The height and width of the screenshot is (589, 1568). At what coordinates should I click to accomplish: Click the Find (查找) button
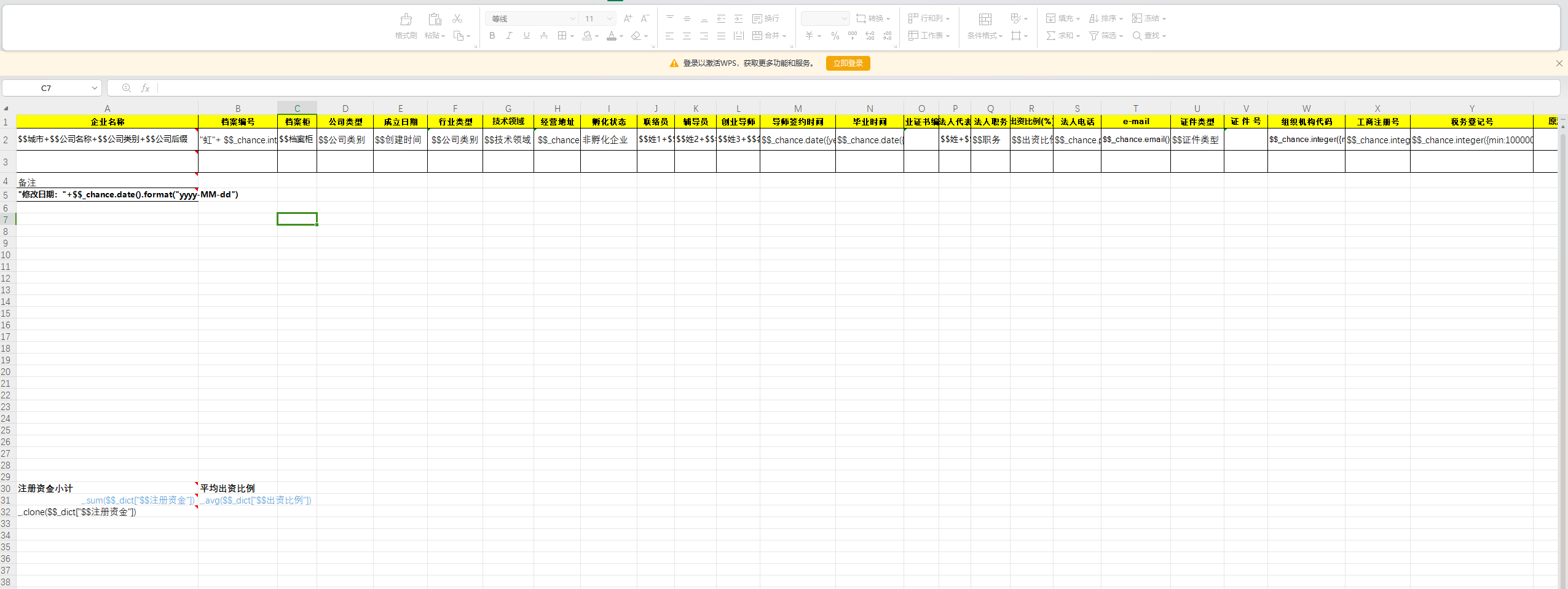[x=1149, y=36]
